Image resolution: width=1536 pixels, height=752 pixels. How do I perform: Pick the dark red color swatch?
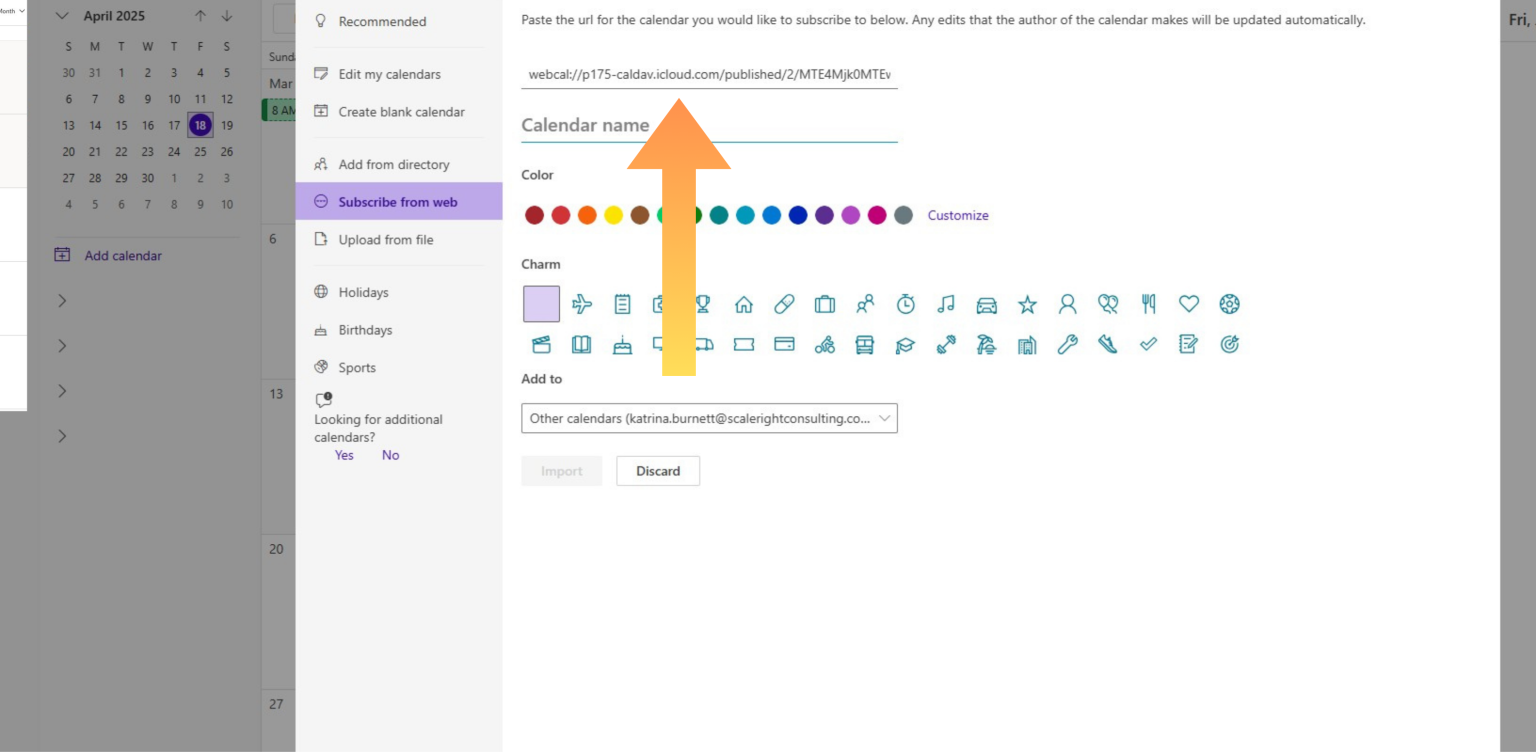[535, 215]
